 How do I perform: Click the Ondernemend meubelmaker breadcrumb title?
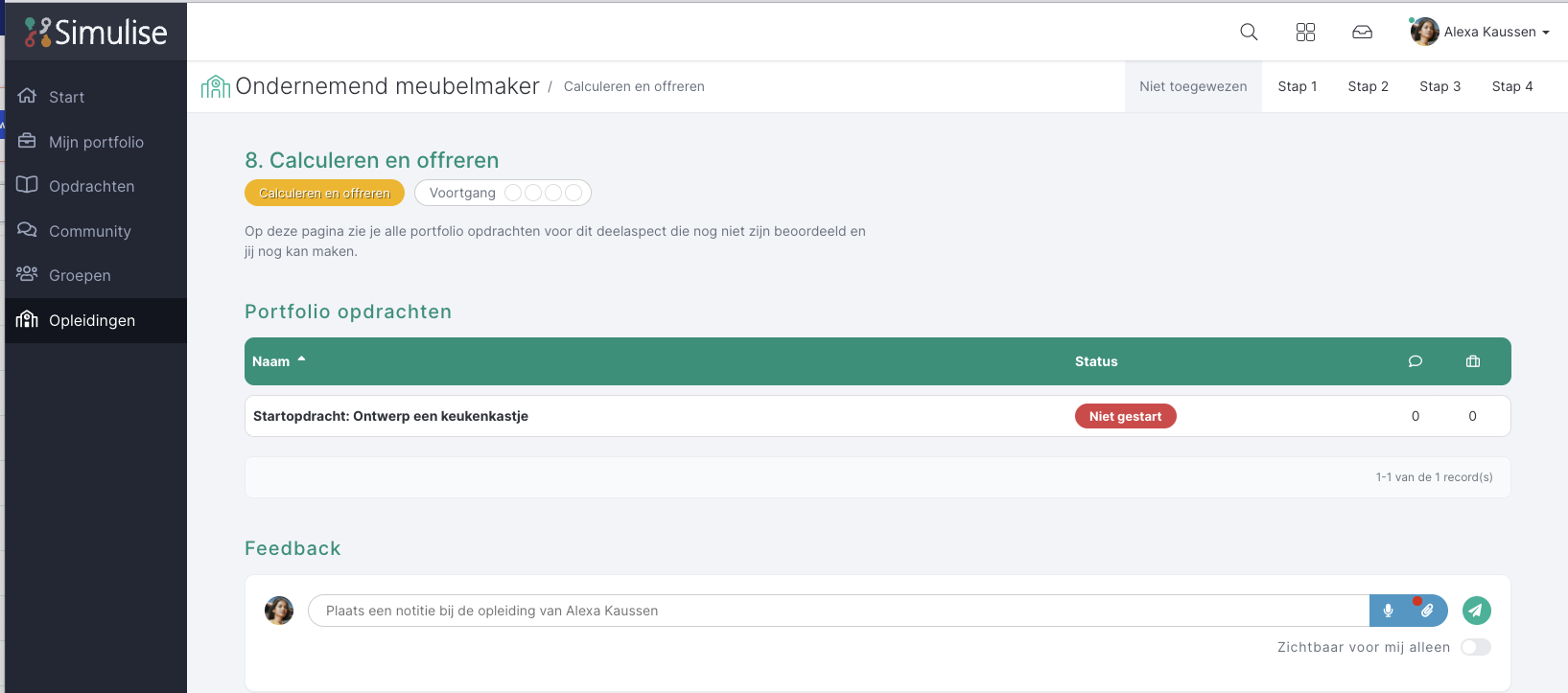[387, 86]
